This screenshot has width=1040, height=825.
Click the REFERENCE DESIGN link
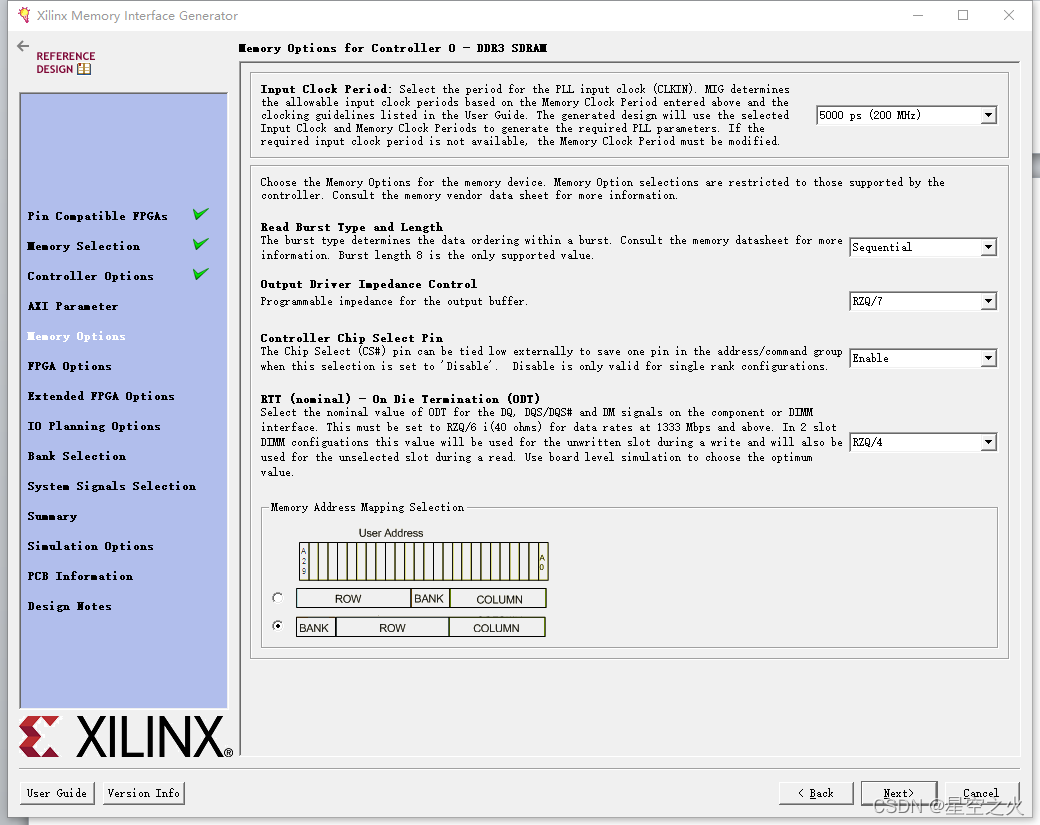coord(65,62)
